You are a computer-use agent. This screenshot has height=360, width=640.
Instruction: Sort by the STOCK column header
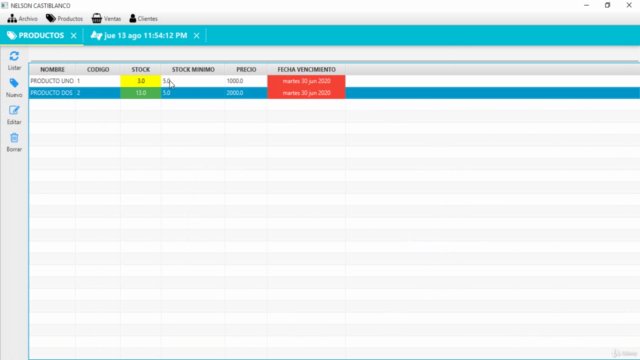[x=141, y=69]
